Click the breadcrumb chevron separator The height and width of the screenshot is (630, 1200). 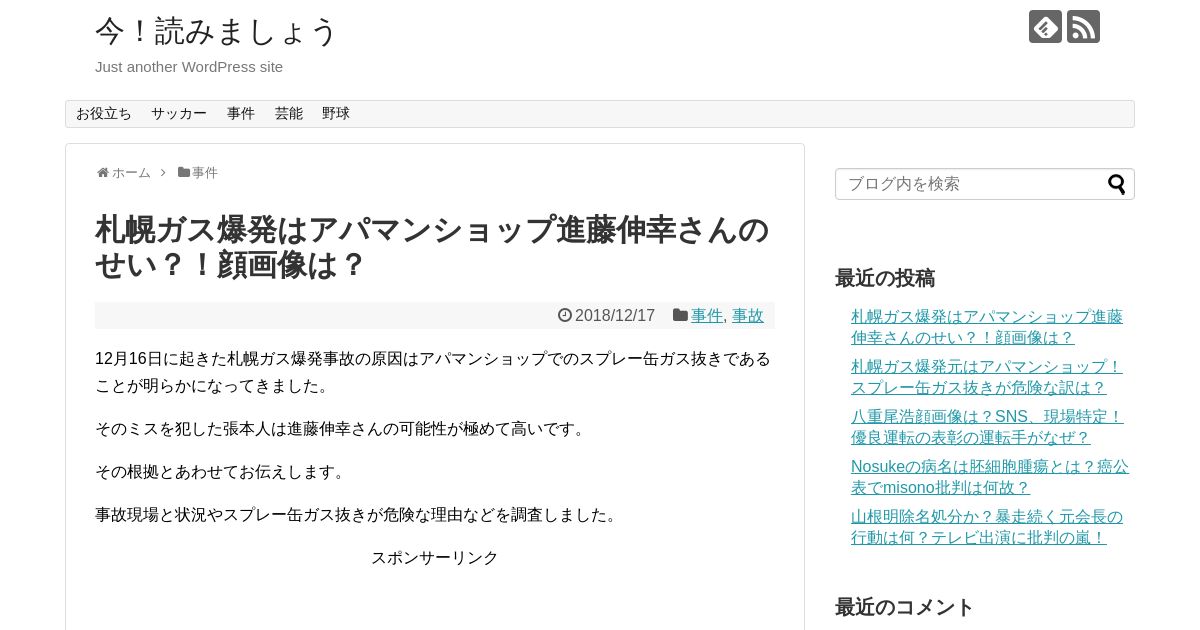[163, 172]
